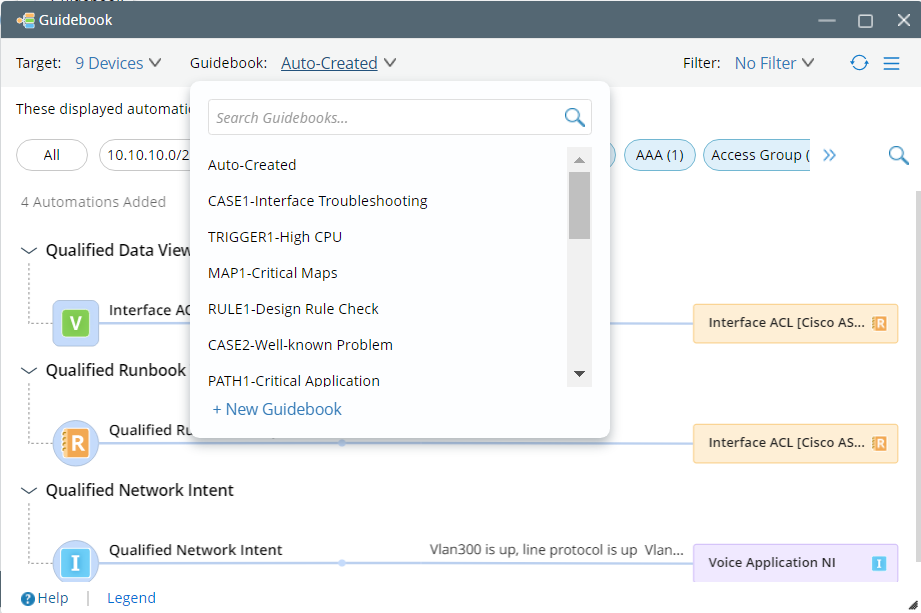921x613 pixels.
Task: Collapse the Qualified Runbook section
Action: pyautogui.click(x=28, y=370)
